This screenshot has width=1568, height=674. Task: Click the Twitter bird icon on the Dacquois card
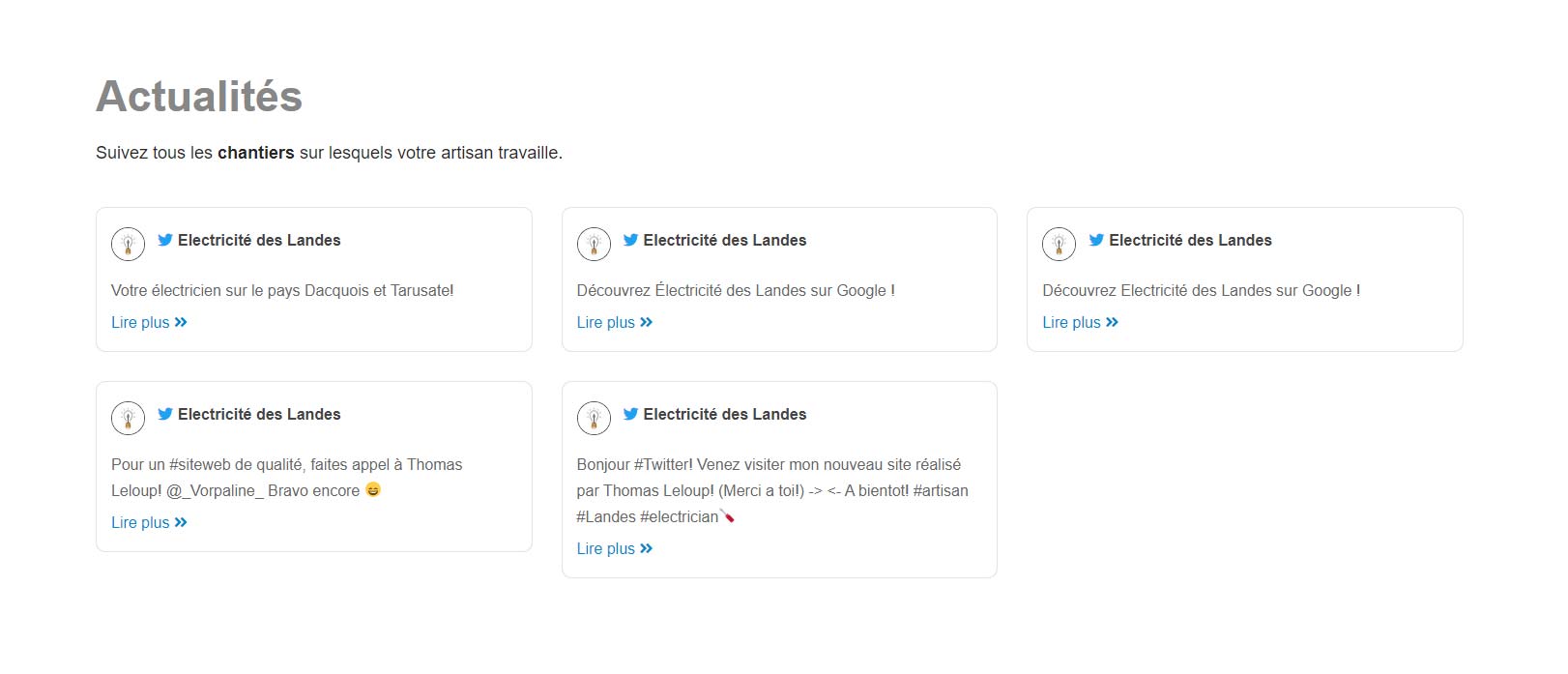click(x=165, y=240)
